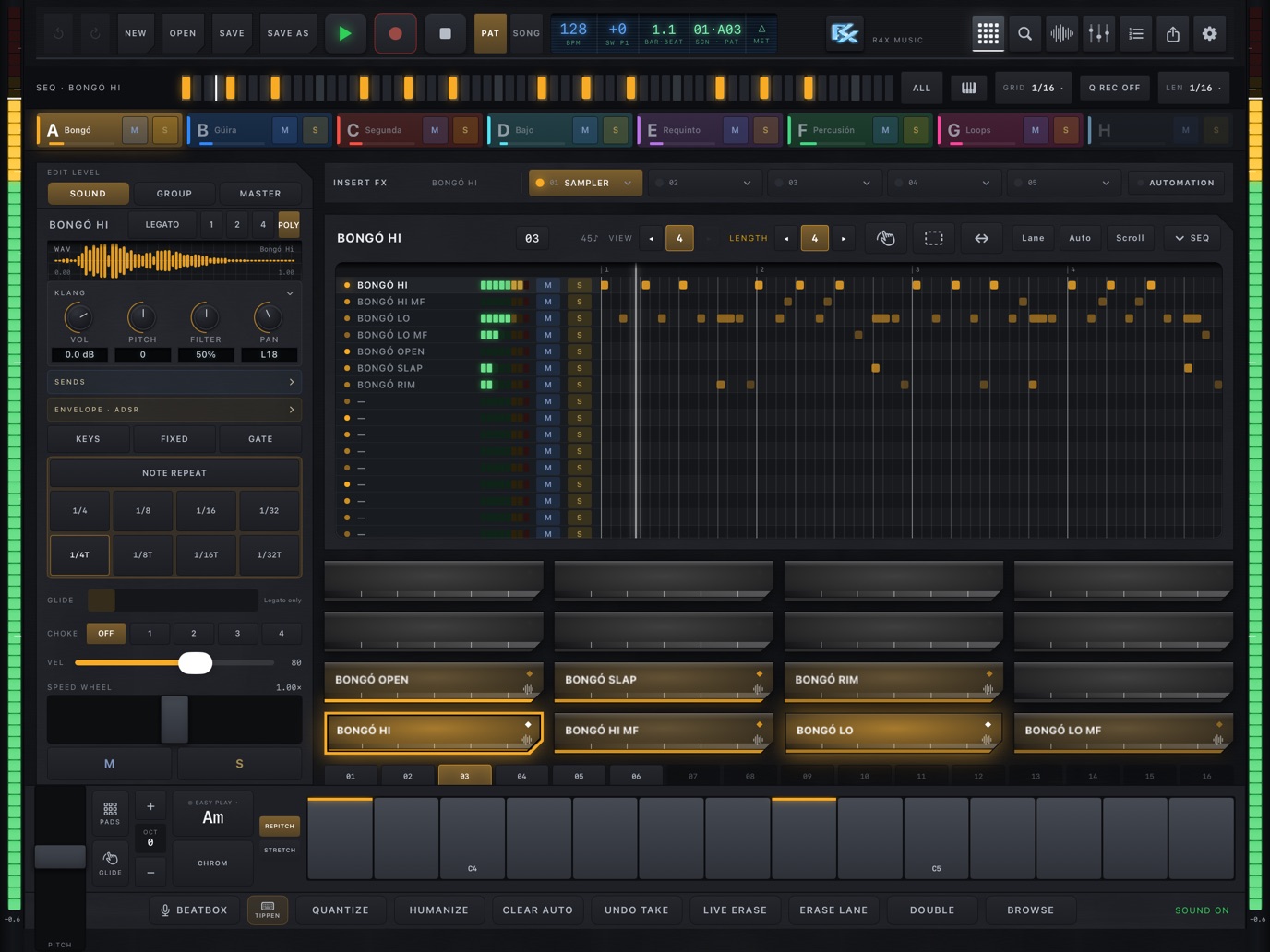The image size is (1270, 952).
Task: Increase length with right arrow
Action: 843,238
